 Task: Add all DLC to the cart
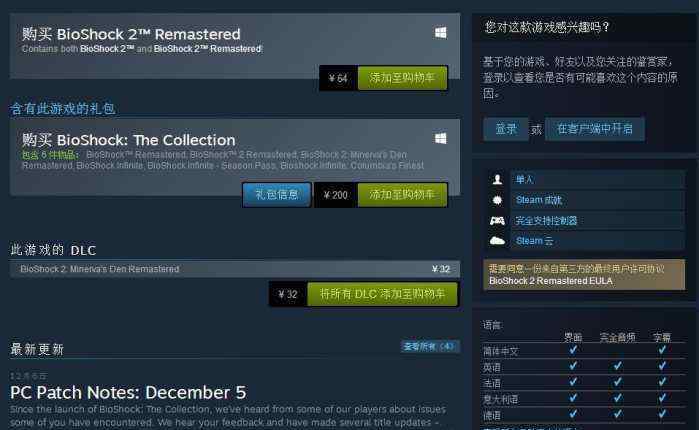tap(382, 294)
